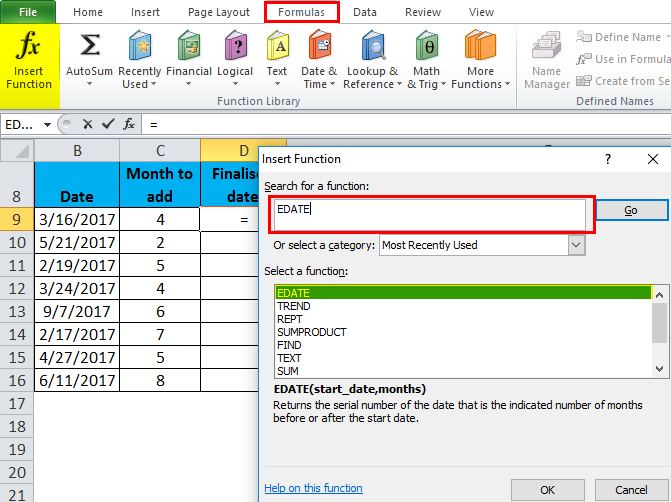Select SUM in the function list
Viewport: 671px width, 502px height.
(463, 371)
